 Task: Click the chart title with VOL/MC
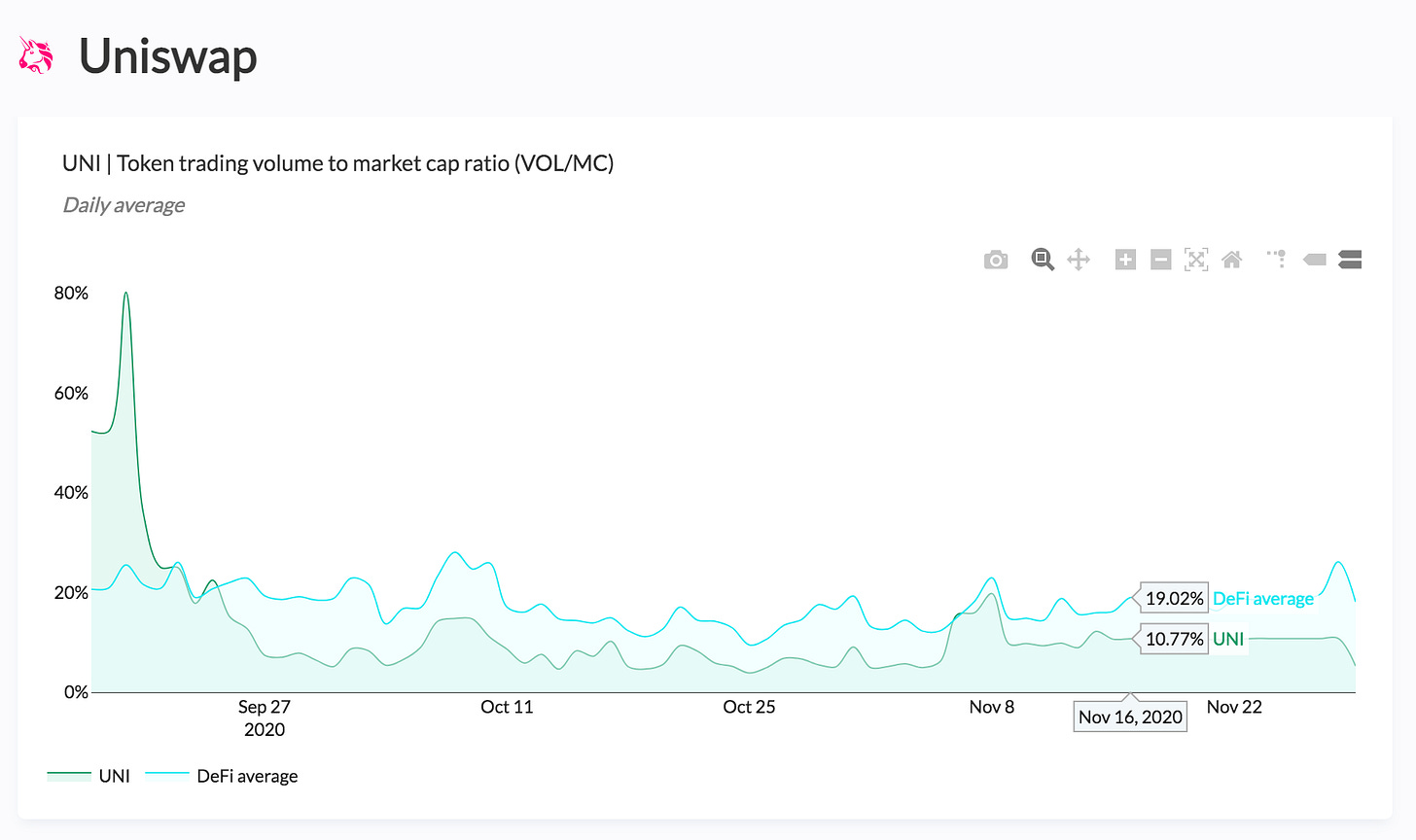338,163
